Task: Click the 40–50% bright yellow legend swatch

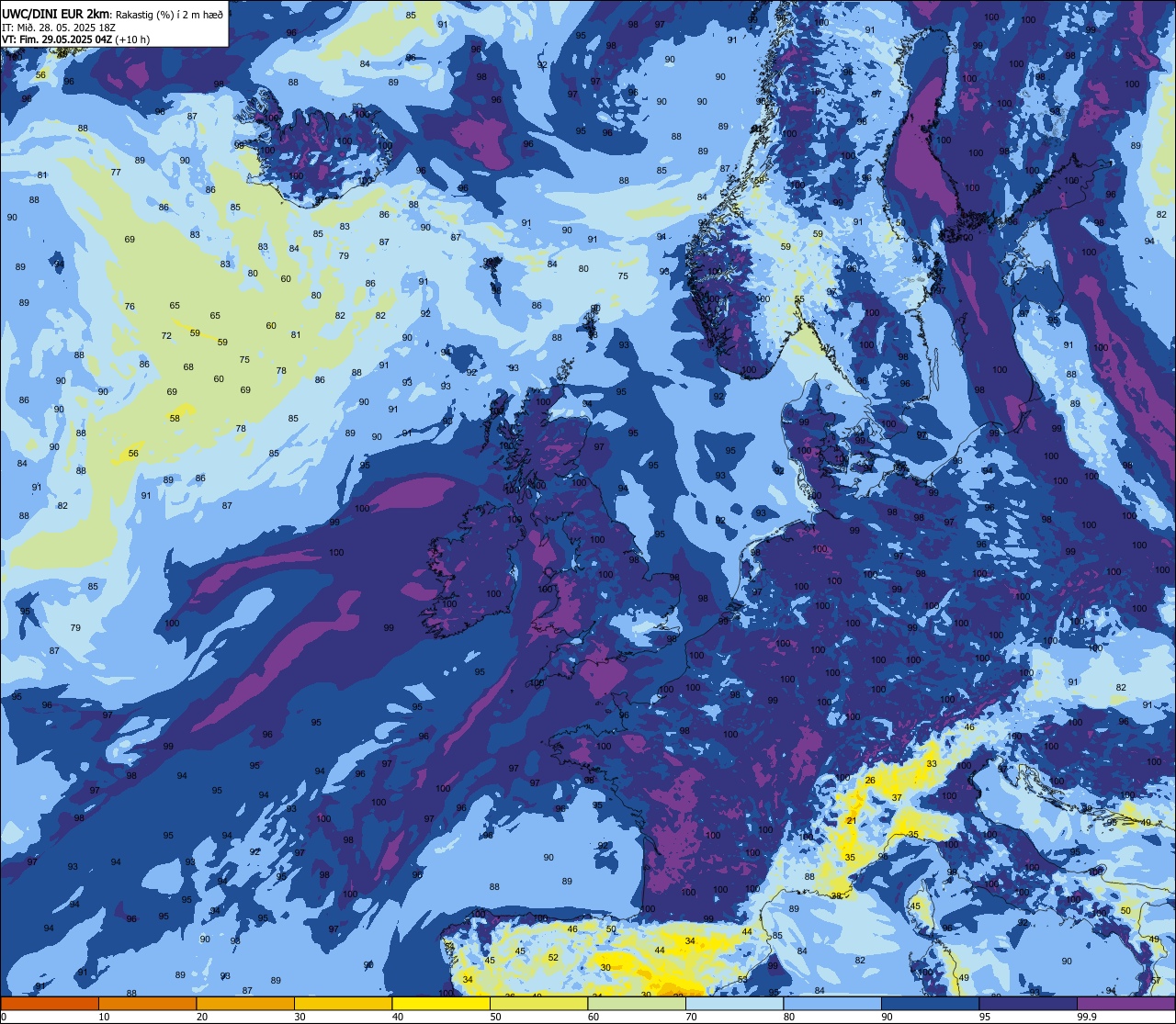Action: tap(441, 1003)
